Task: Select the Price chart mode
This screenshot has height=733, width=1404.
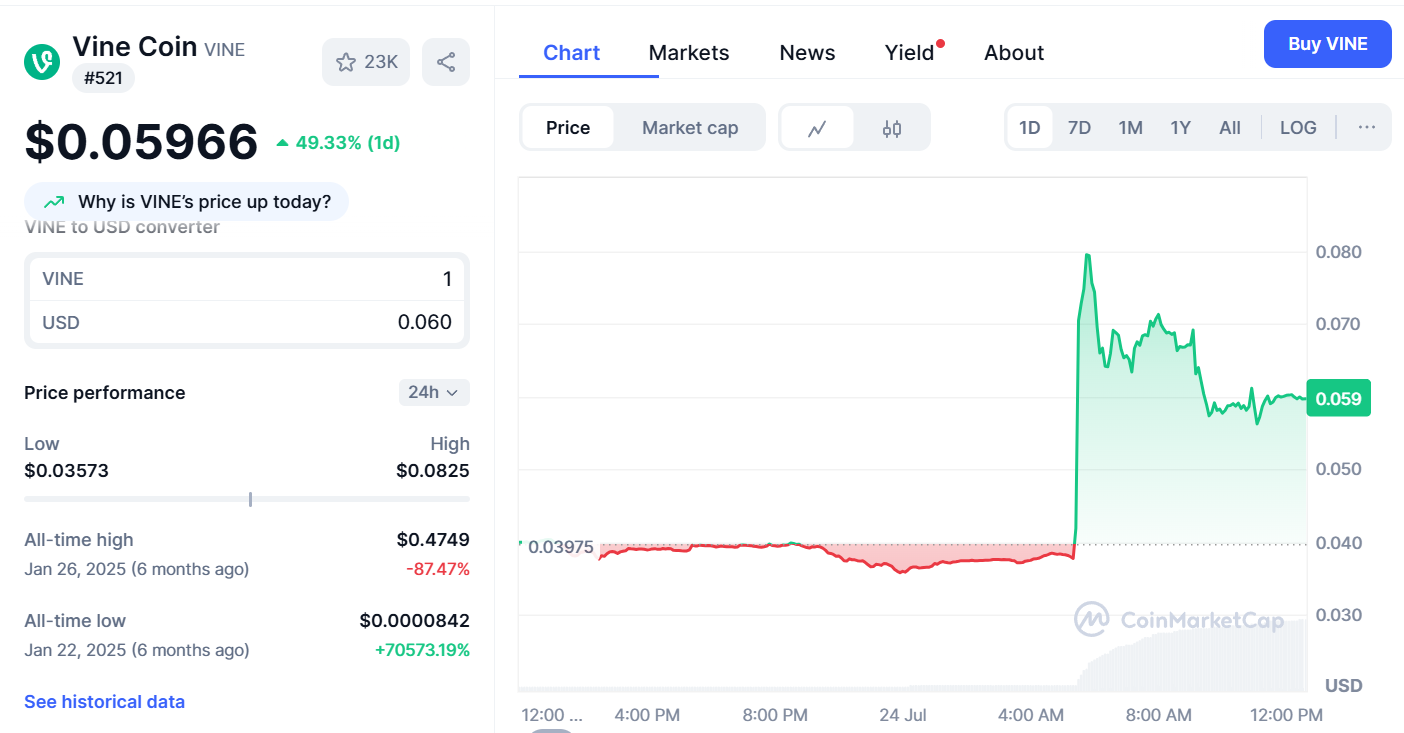Action: (x=568, y=128)
